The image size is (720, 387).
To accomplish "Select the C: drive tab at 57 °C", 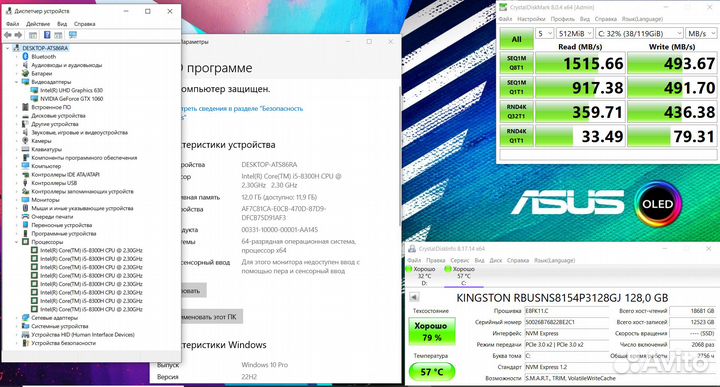I will tap(463, 276).
